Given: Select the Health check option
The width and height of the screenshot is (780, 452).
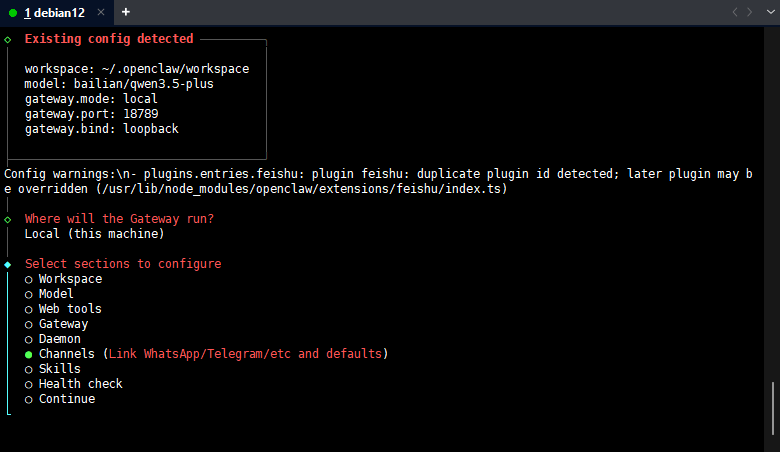Looking at the screenshot, I should (x=29, y=384).
